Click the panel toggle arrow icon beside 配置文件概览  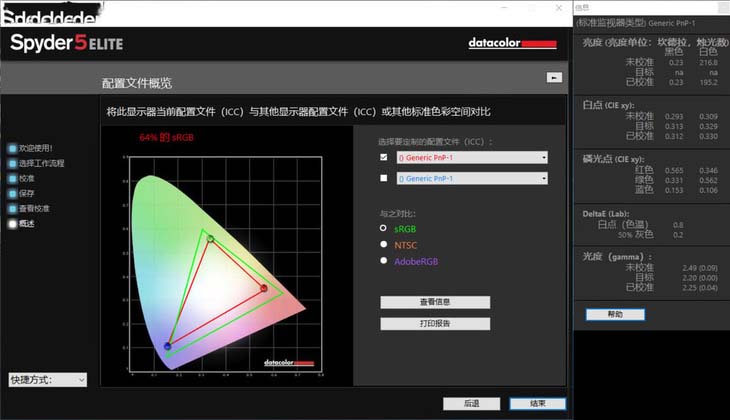(554, 78)
